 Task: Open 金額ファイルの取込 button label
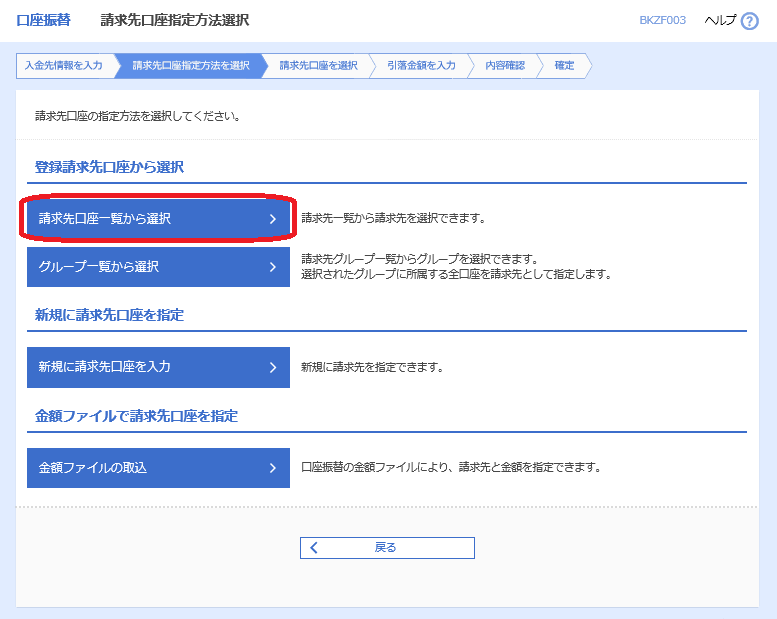click(93, 467)
